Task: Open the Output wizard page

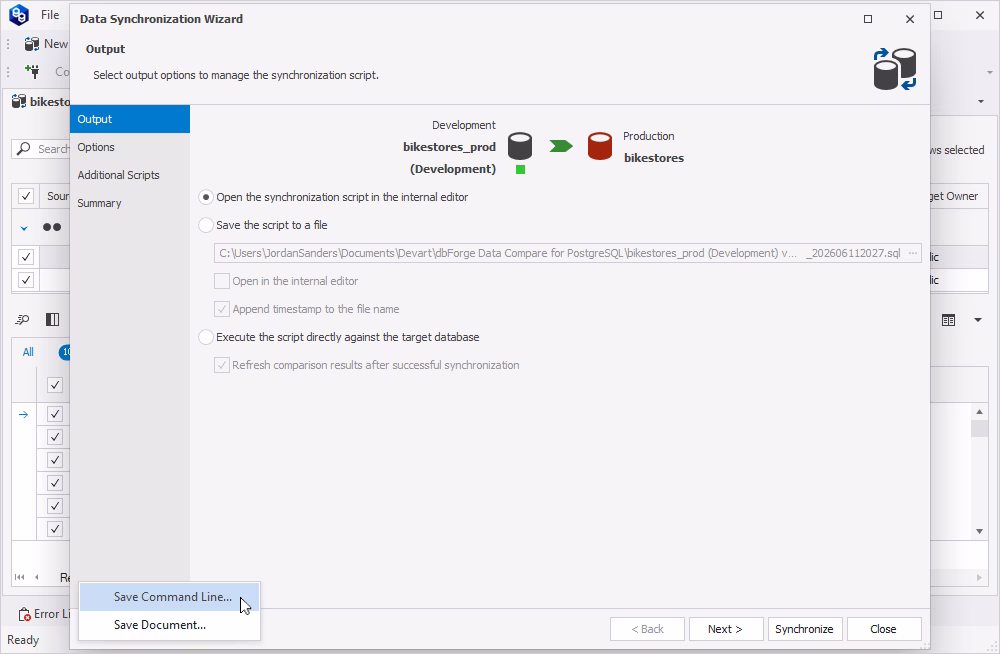Action: pos(129,119)
